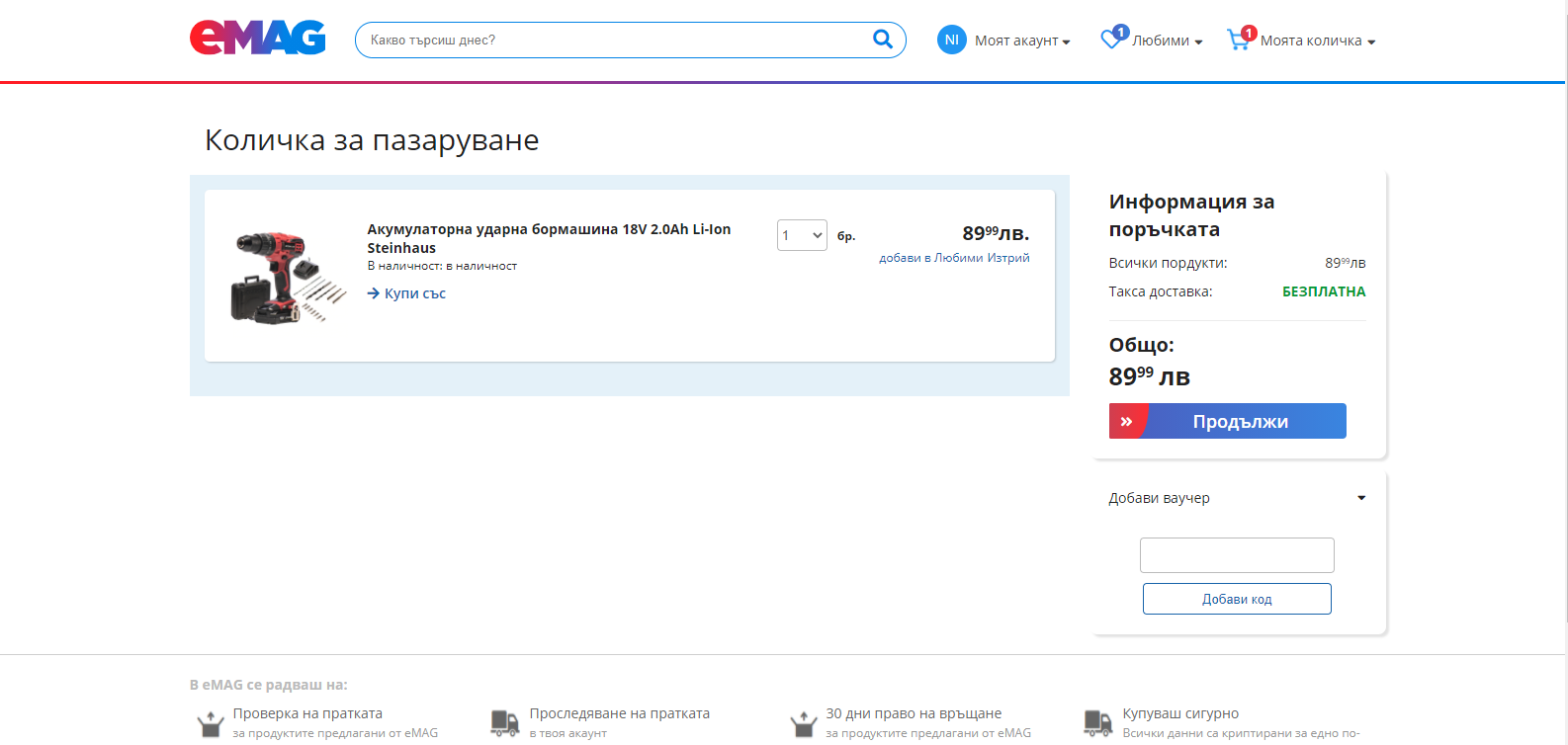Open the Моята количка dropdown menu
The width and height of the screenshot is (1568, 745).
1318,41
